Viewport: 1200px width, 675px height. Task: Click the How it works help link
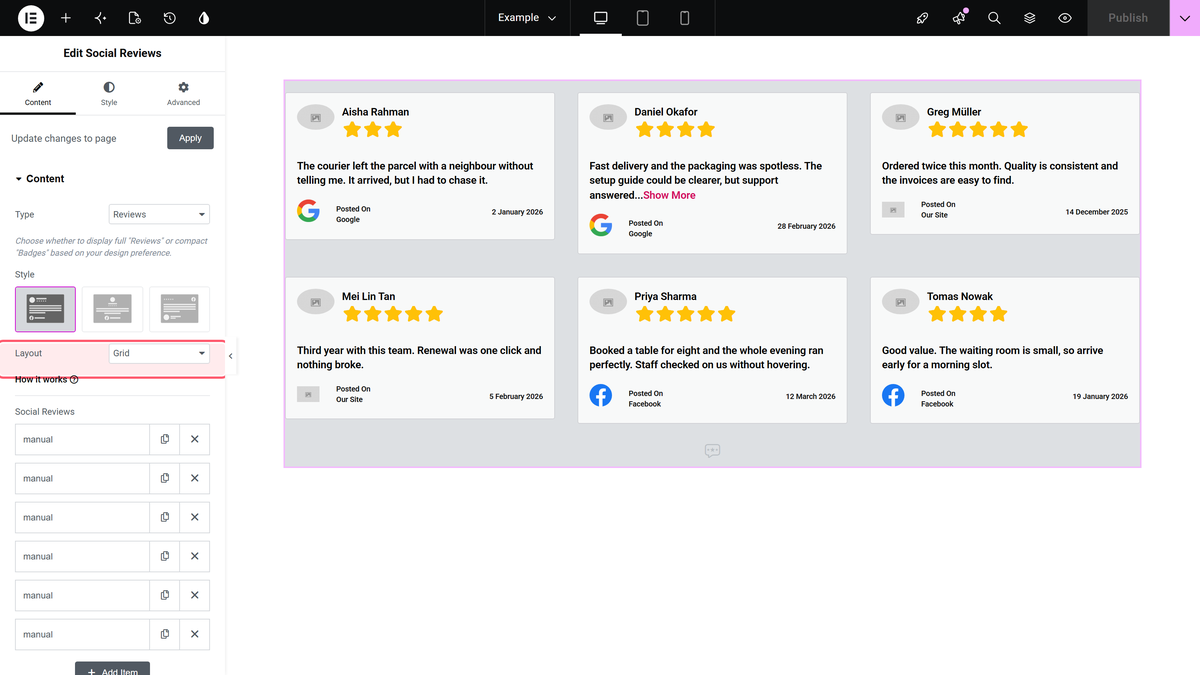point(46,380)
